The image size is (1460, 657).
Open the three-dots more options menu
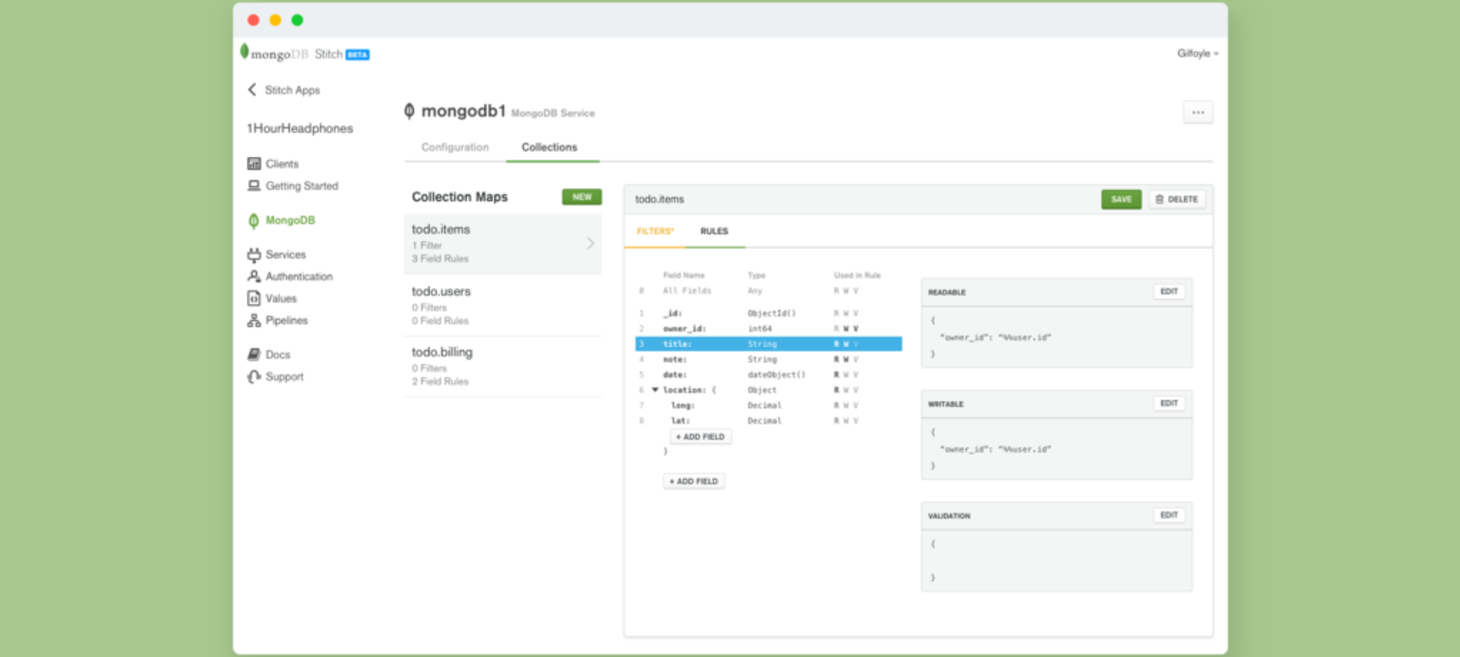[1198, 113]
